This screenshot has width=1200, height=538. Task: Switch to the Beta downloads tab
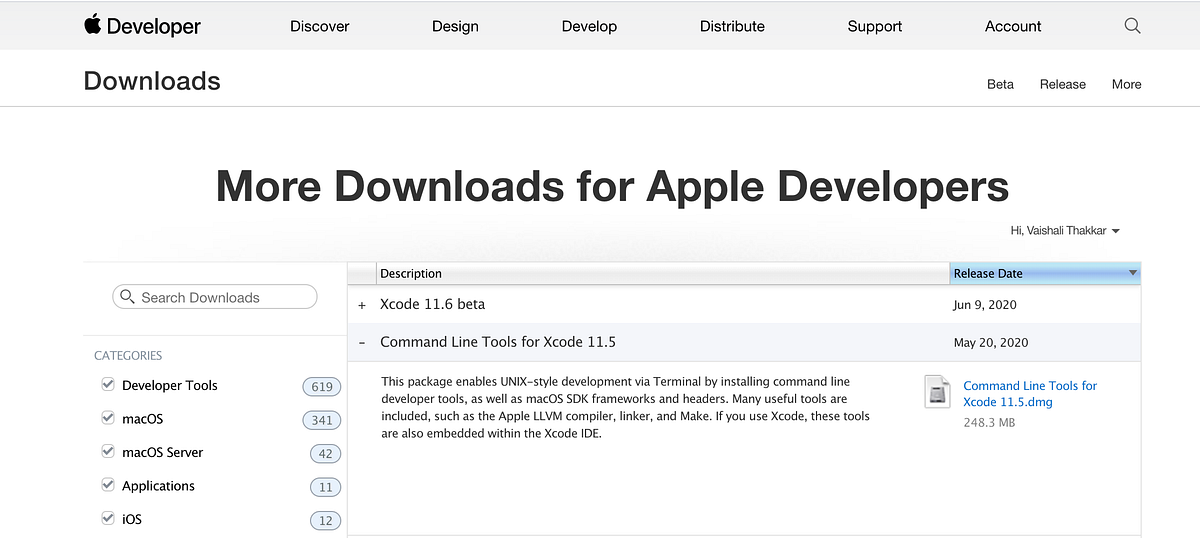(1000, 84)
